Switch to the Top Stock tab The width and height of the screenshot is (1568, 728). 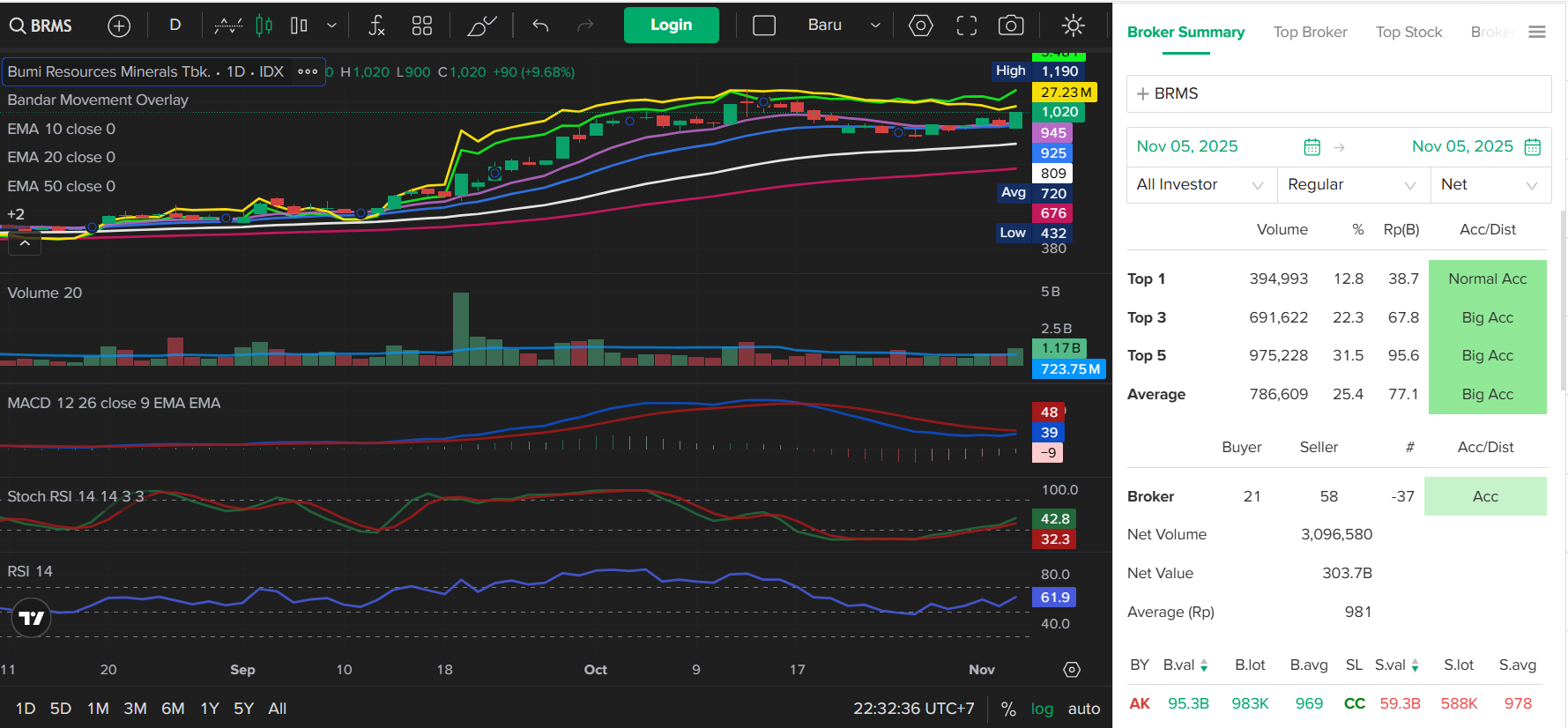coord(1408,33)
